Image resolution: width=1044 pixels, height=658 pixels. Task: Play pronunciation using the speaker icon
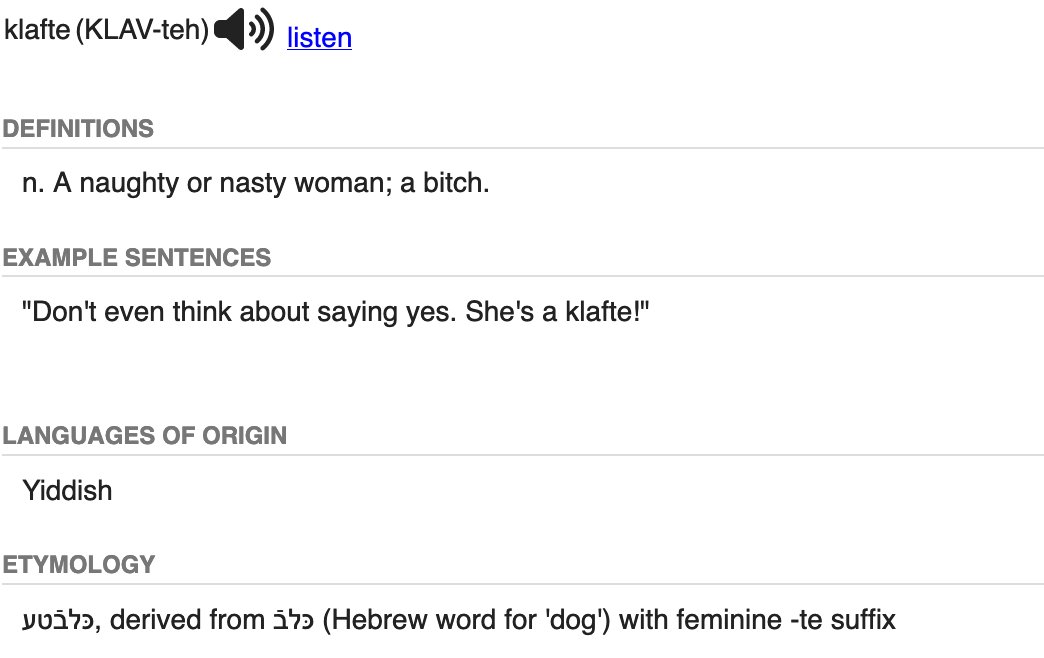click(x=244, y=29)
